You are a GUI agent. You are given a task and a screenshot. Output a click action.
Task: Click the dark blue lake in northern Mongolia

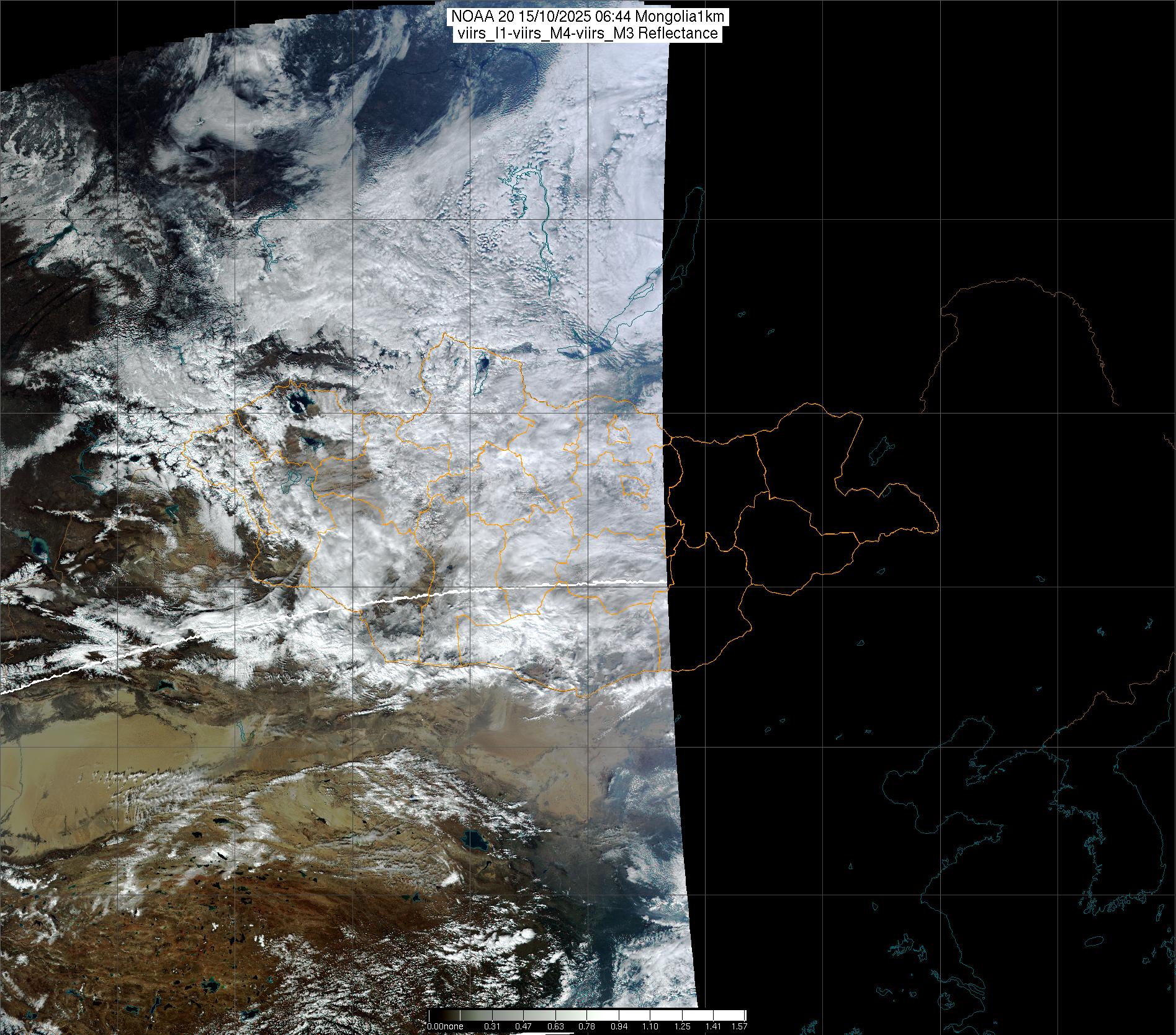pyautogui.click(x=482, y=369)
